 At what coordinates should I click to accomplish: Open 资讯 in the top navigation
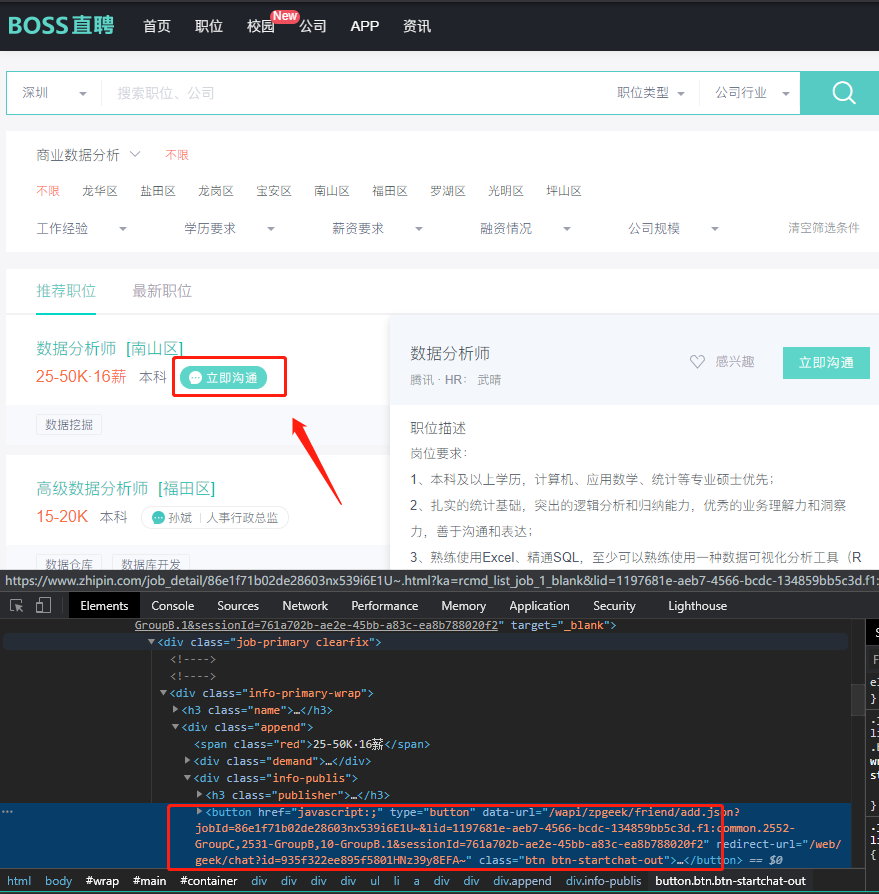[x=417, y=26]
